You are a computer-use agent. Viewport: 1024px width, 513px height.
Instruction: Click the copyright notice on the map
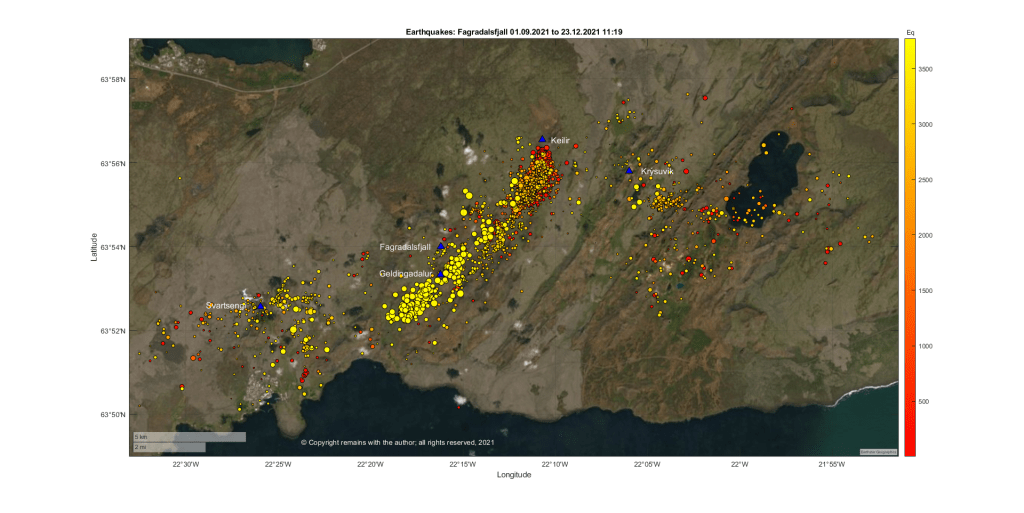(397, 441)
